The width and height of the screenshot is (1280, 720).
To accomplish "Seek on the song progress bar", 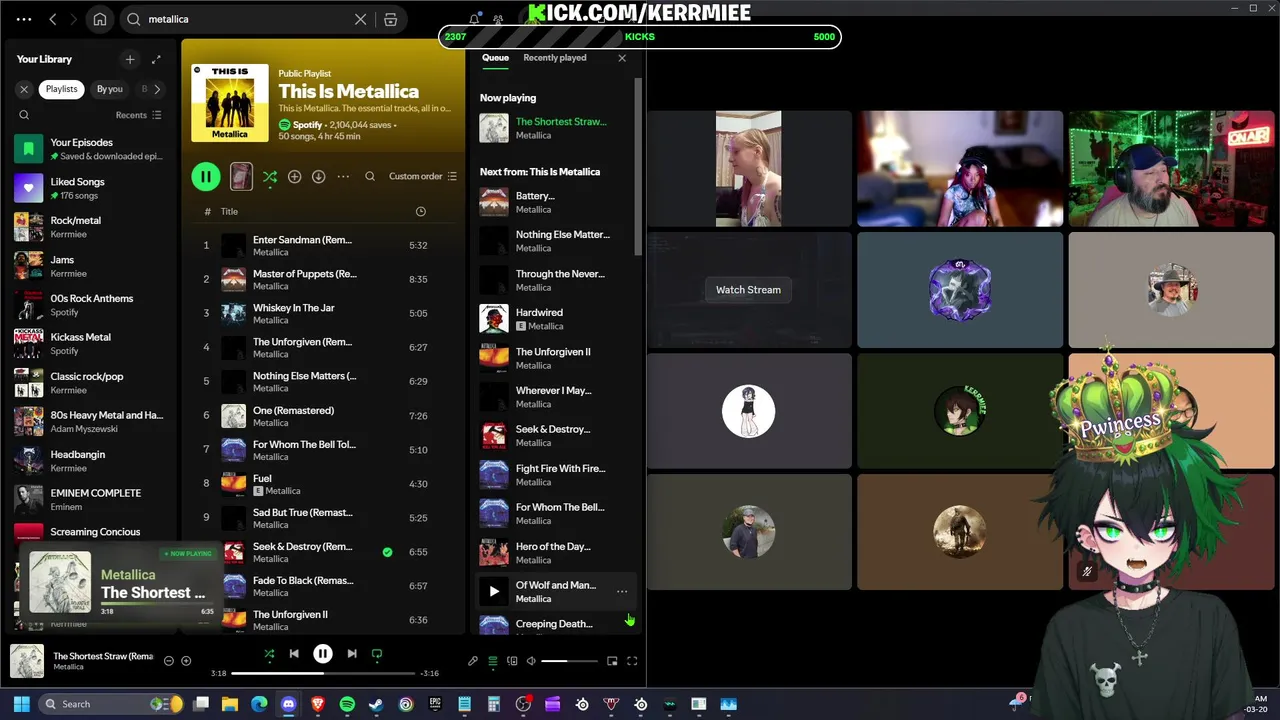I will [x=323, y=673].
